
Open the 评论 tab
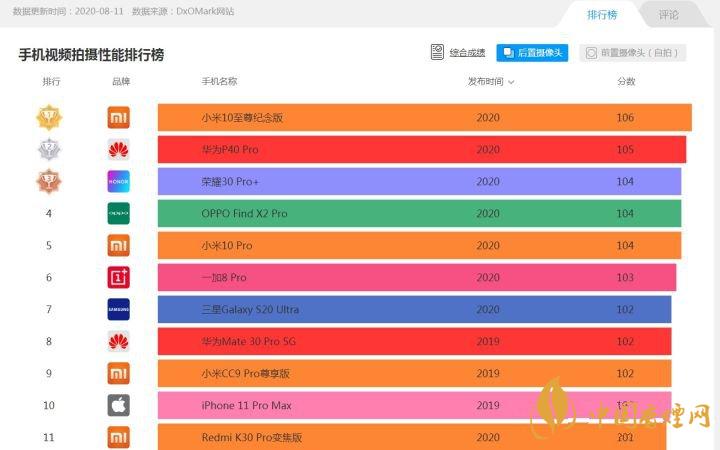tap(668, 15)
